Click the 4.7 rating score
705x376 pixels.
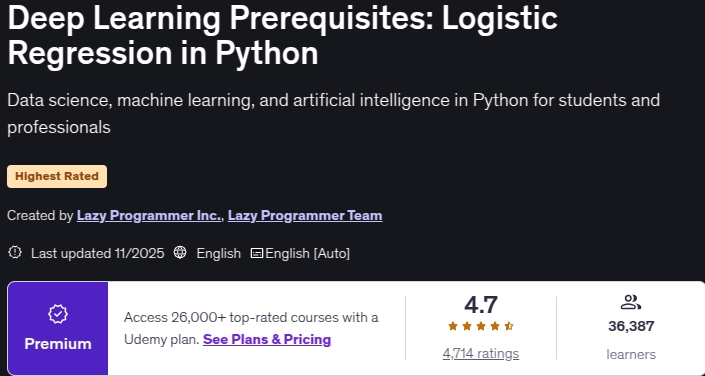(x=481, y=305)
